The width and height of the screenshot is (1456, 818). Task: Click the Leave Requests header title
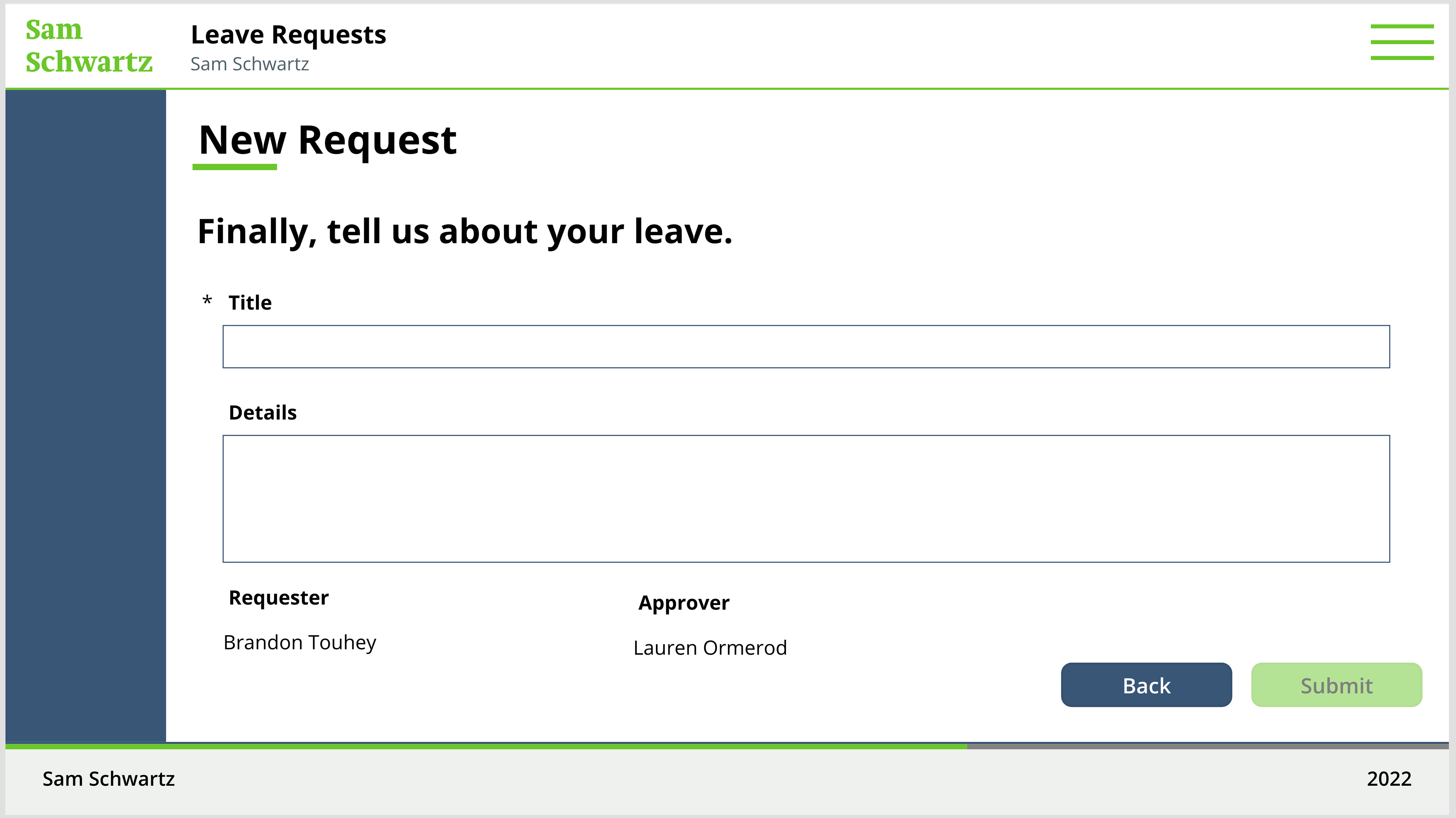tap(288, 35)
